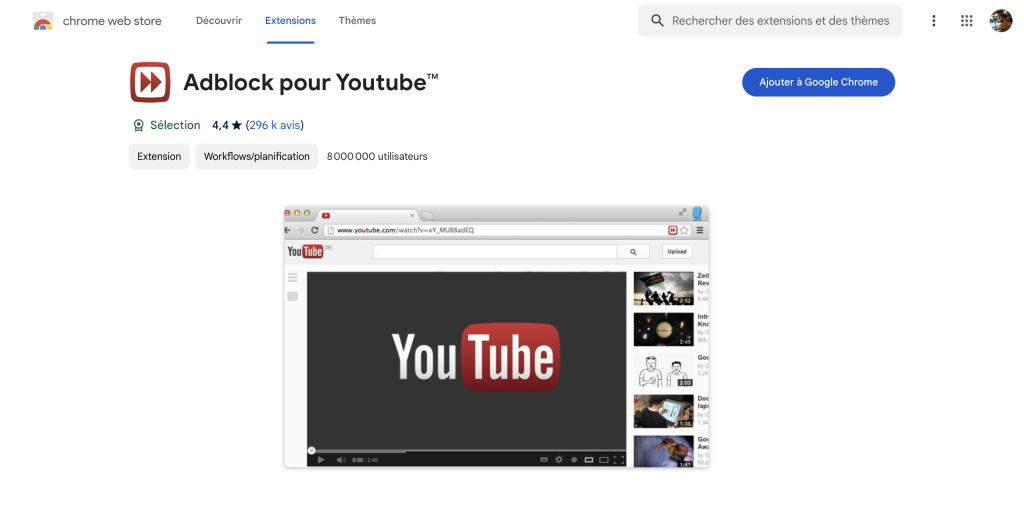
Task: Open the 296 k avis reviews link
Action: coord(274,125)
